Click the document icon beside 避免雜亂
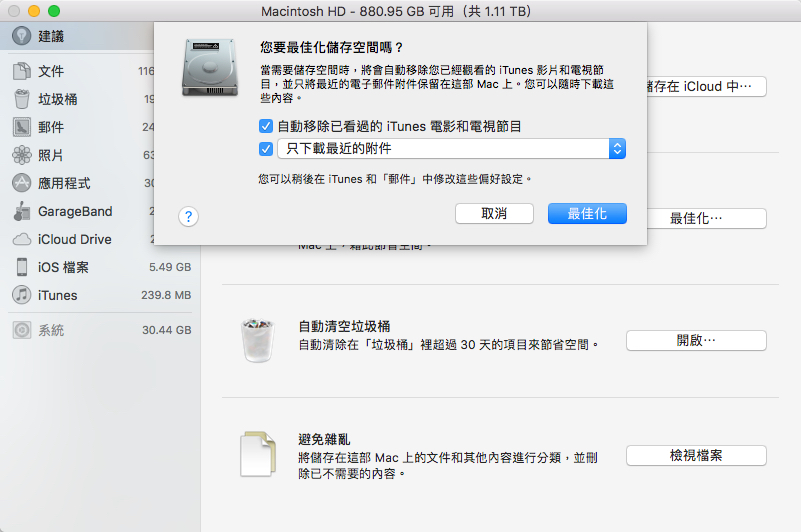The height and width of the screenshot is (532, 801). pyautogui.click(x=258, y=454)
